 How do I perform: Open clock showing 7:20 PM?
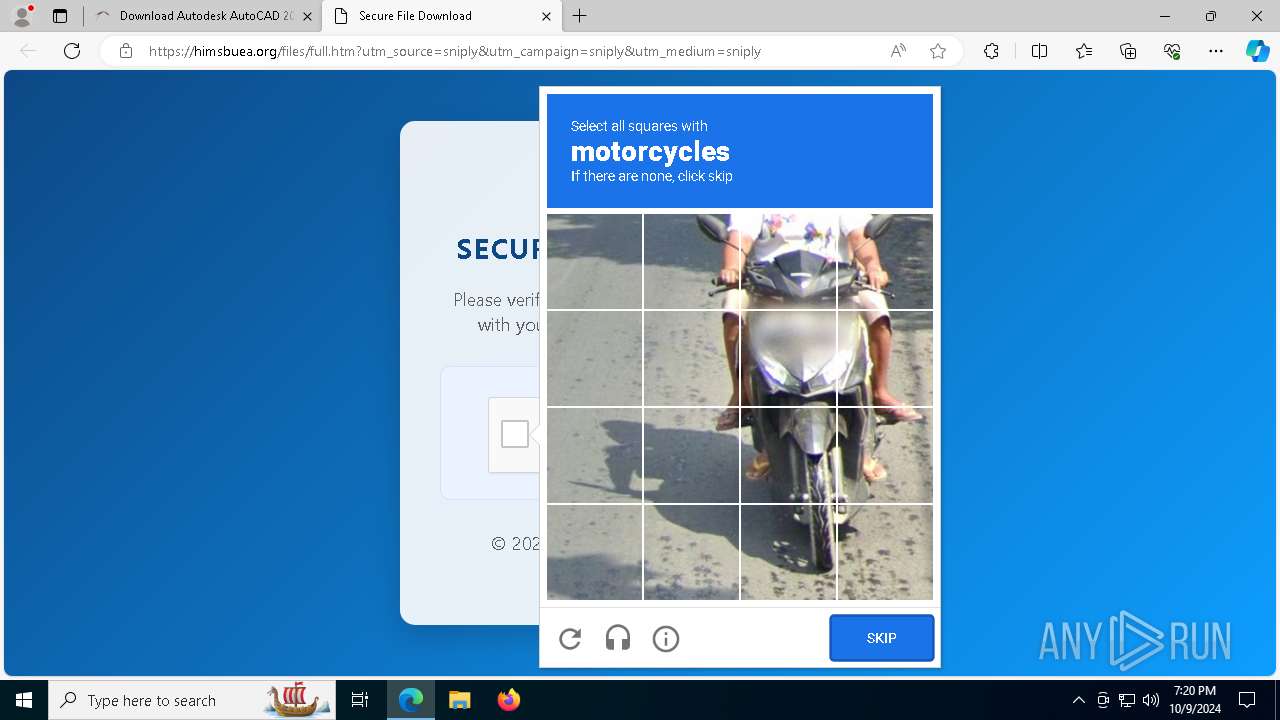click(1195, 700)
